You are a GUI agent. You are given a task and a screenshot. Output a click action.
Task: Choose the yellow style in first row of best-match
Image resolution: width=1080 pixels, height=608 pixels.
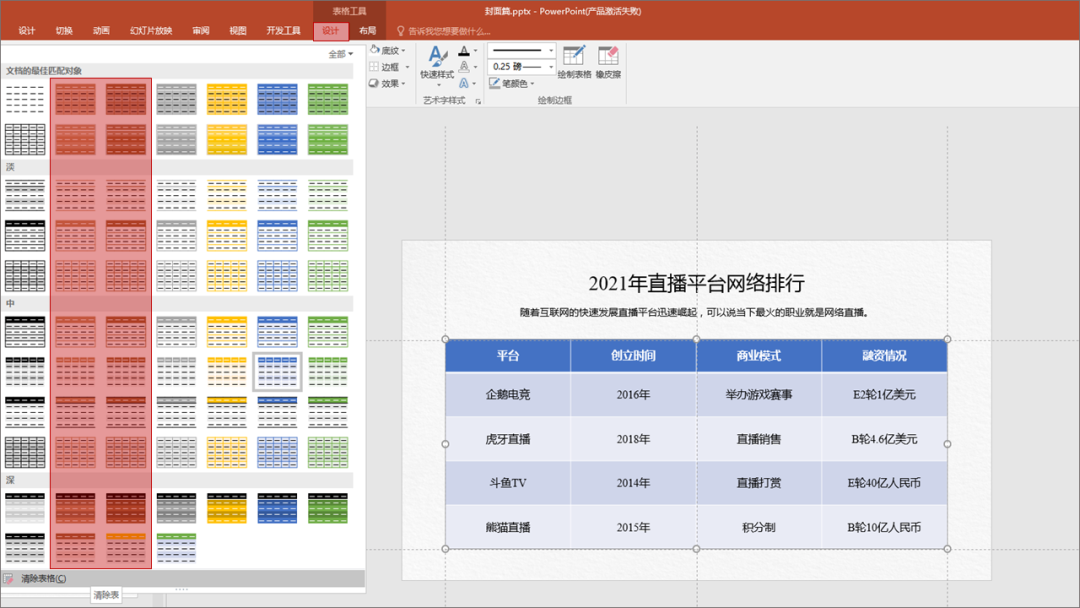tap(227, 99)
